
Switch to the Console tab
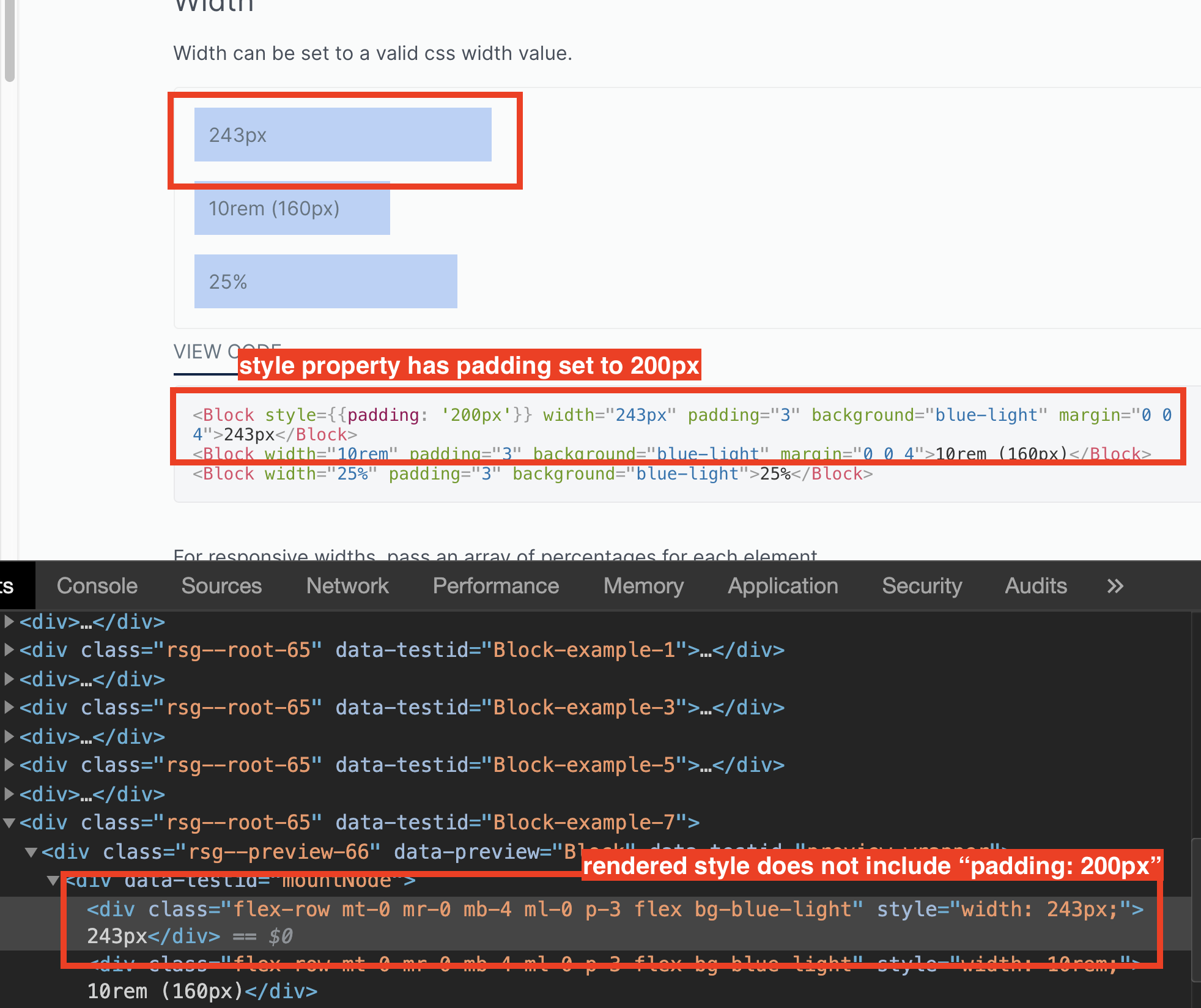click(96, 585)
